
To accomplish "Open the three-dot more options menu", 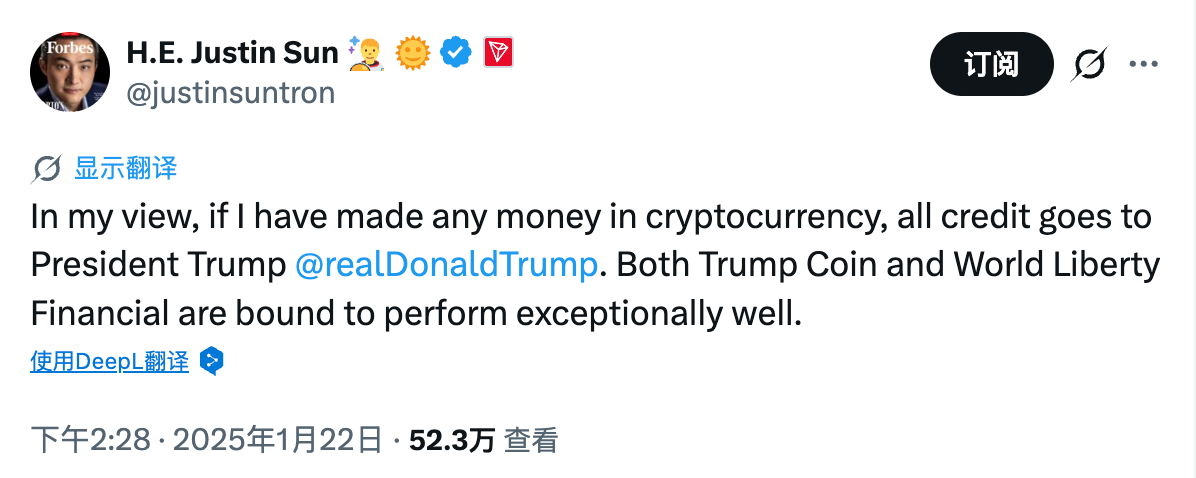I will [x=1143, y=64].
